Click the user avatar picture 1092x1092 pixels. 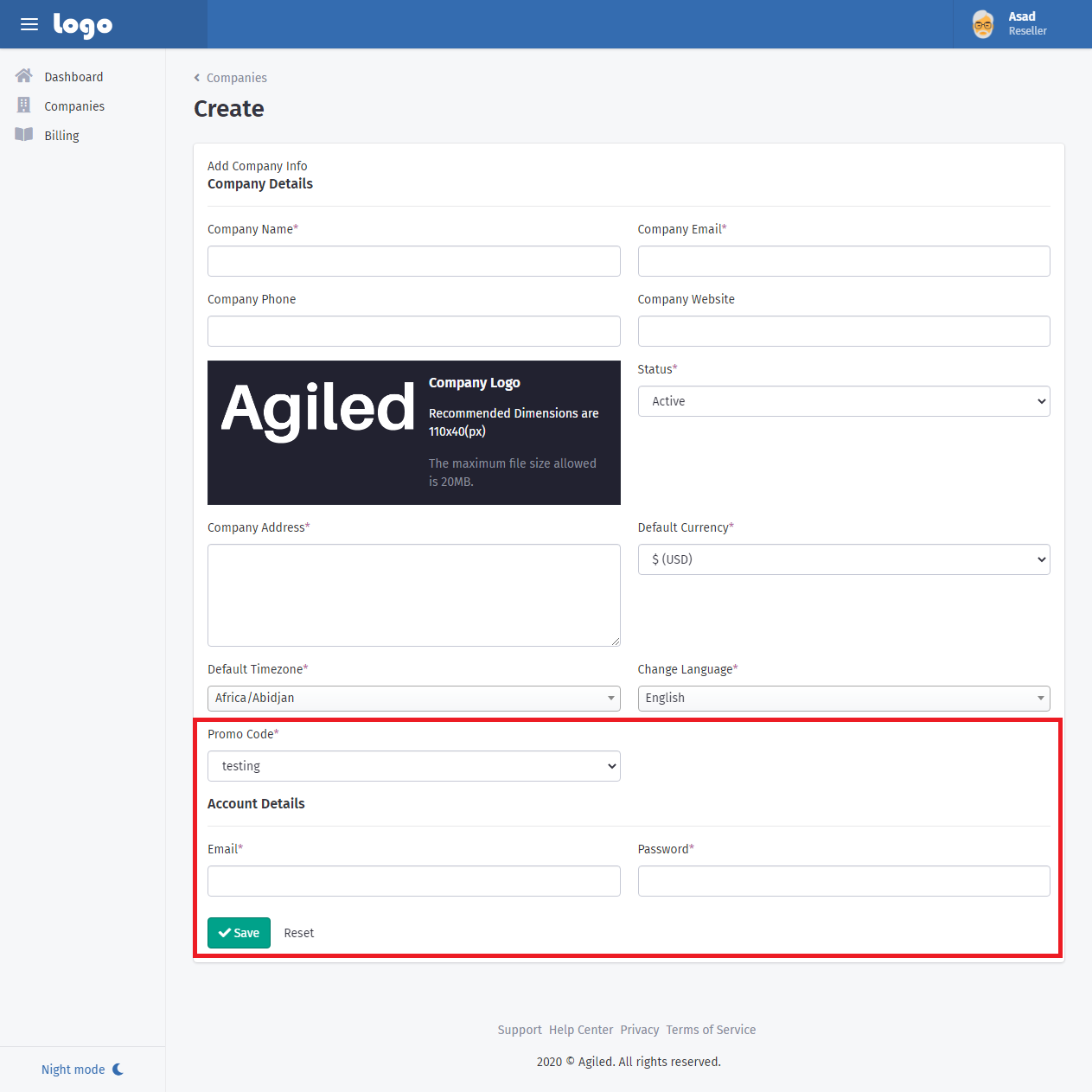983,24
